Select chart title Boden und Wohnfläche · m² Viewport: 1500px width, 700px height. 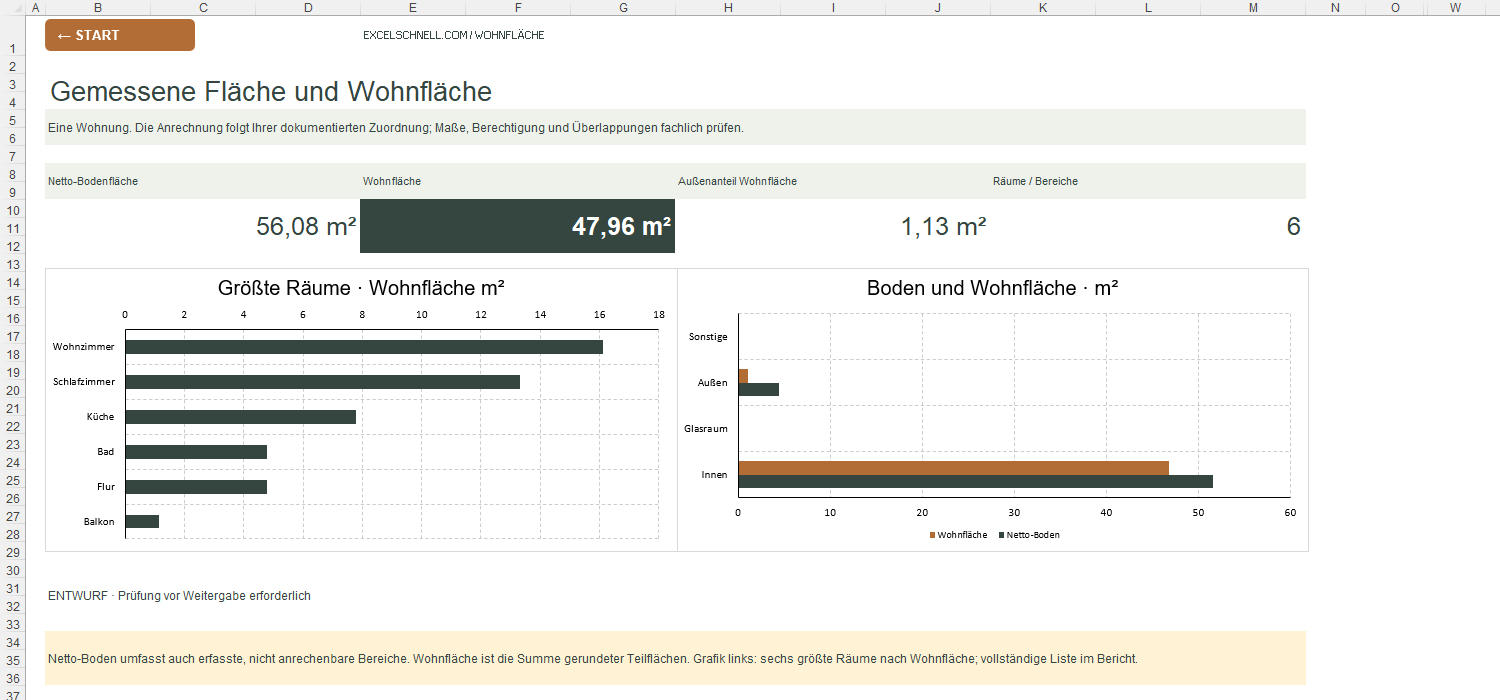pos(992,288)
